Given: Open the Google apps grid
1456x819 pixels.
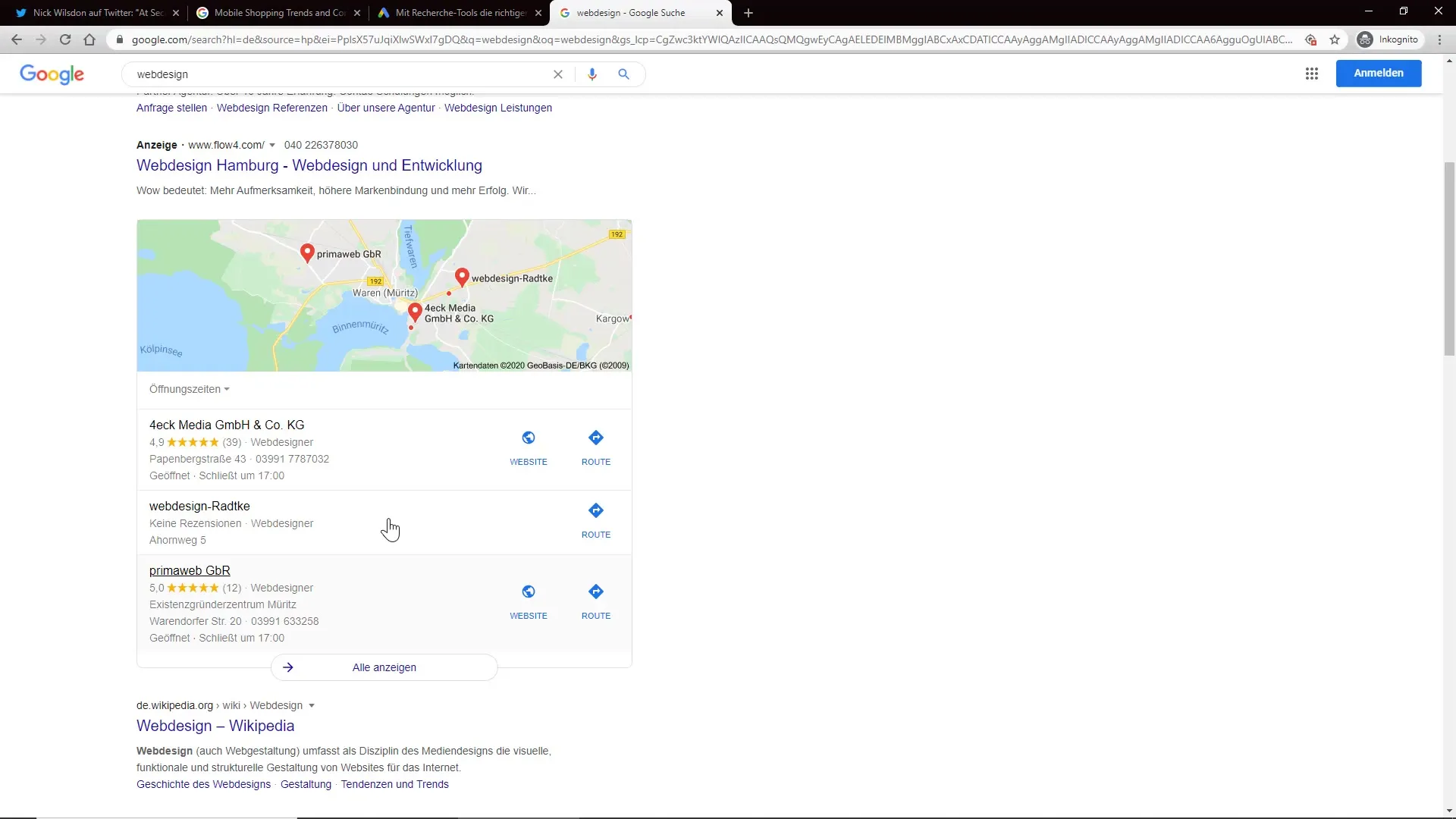Looking at the screenshot, I should tap(1312, 74).
